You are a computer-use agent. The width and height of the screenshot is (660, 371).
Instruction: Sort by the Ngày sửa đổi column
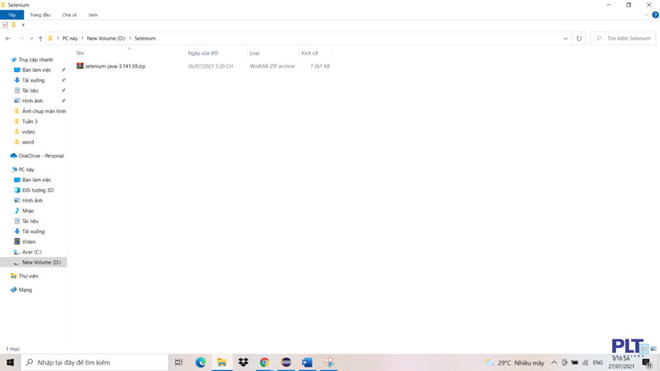[x=203, y=53]
